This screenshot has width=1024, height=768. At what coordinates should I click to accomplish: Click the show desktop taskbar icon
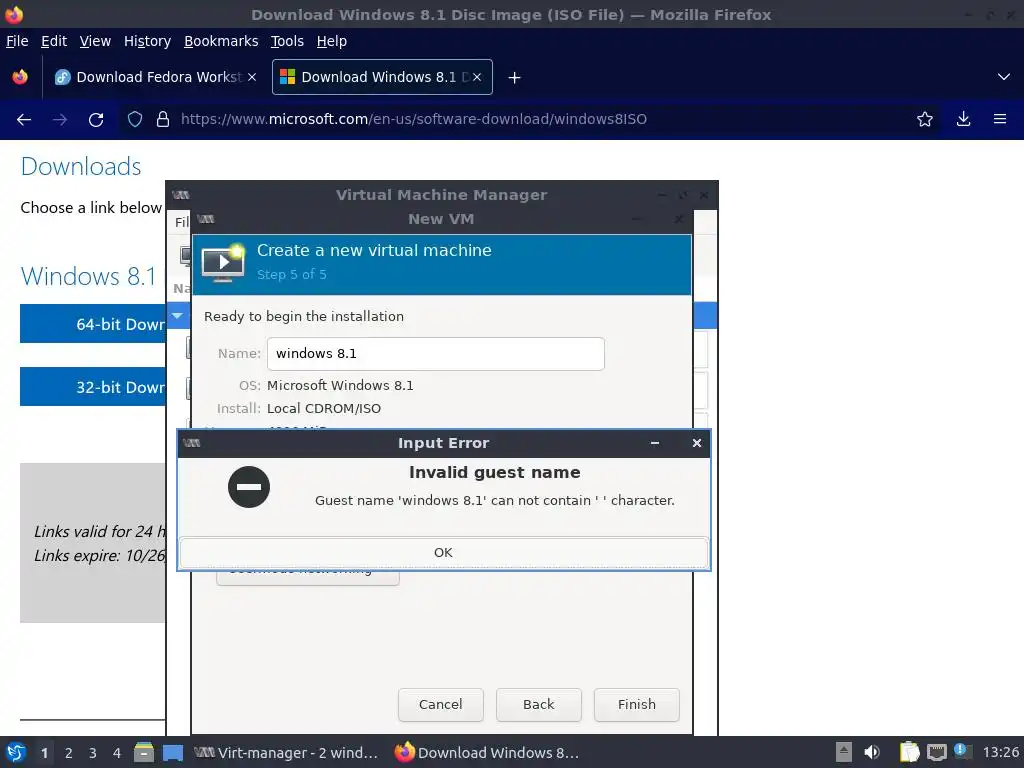pyautogui.click(x=172, y=752)
